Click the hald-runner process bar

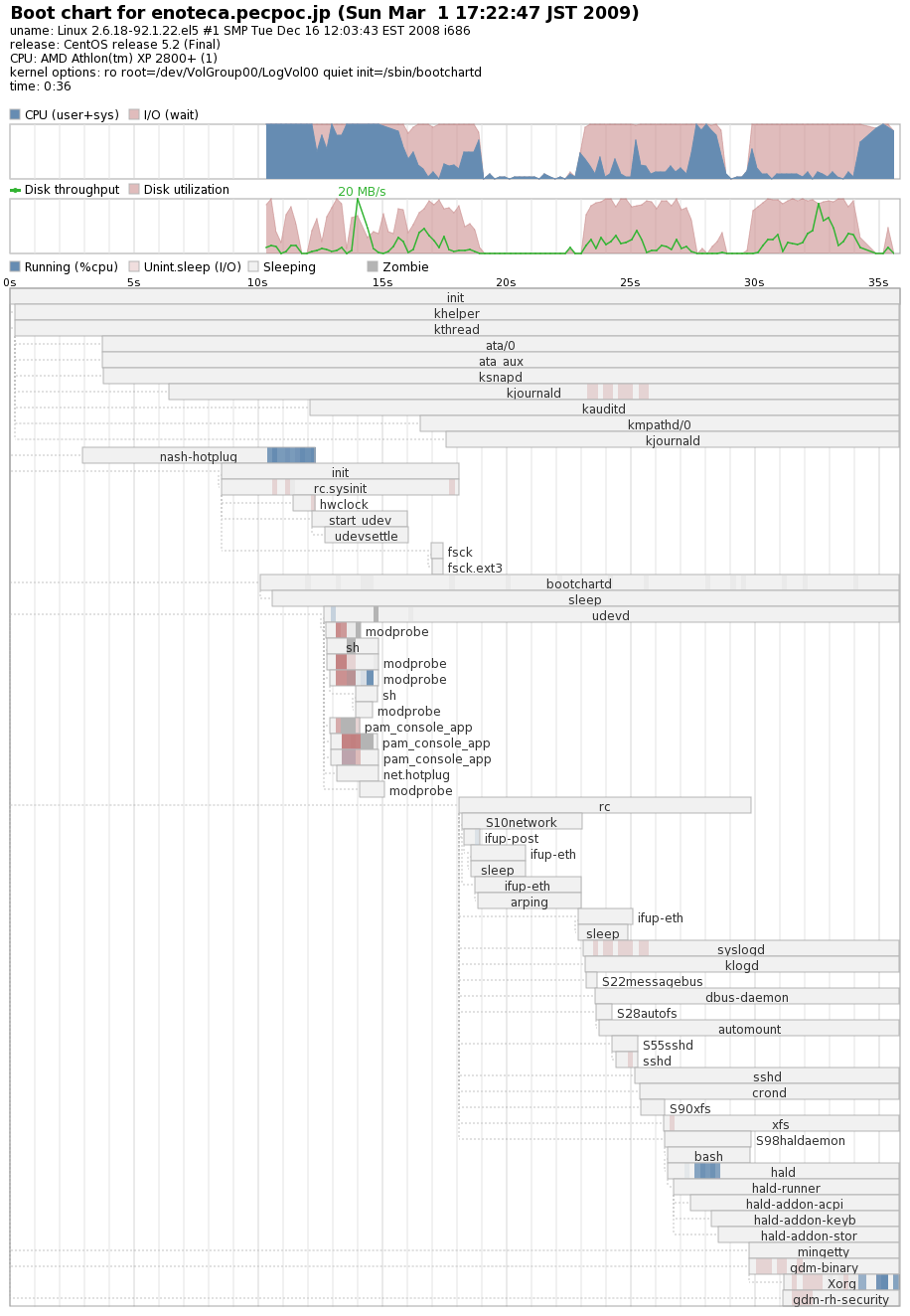(786, 1188)
